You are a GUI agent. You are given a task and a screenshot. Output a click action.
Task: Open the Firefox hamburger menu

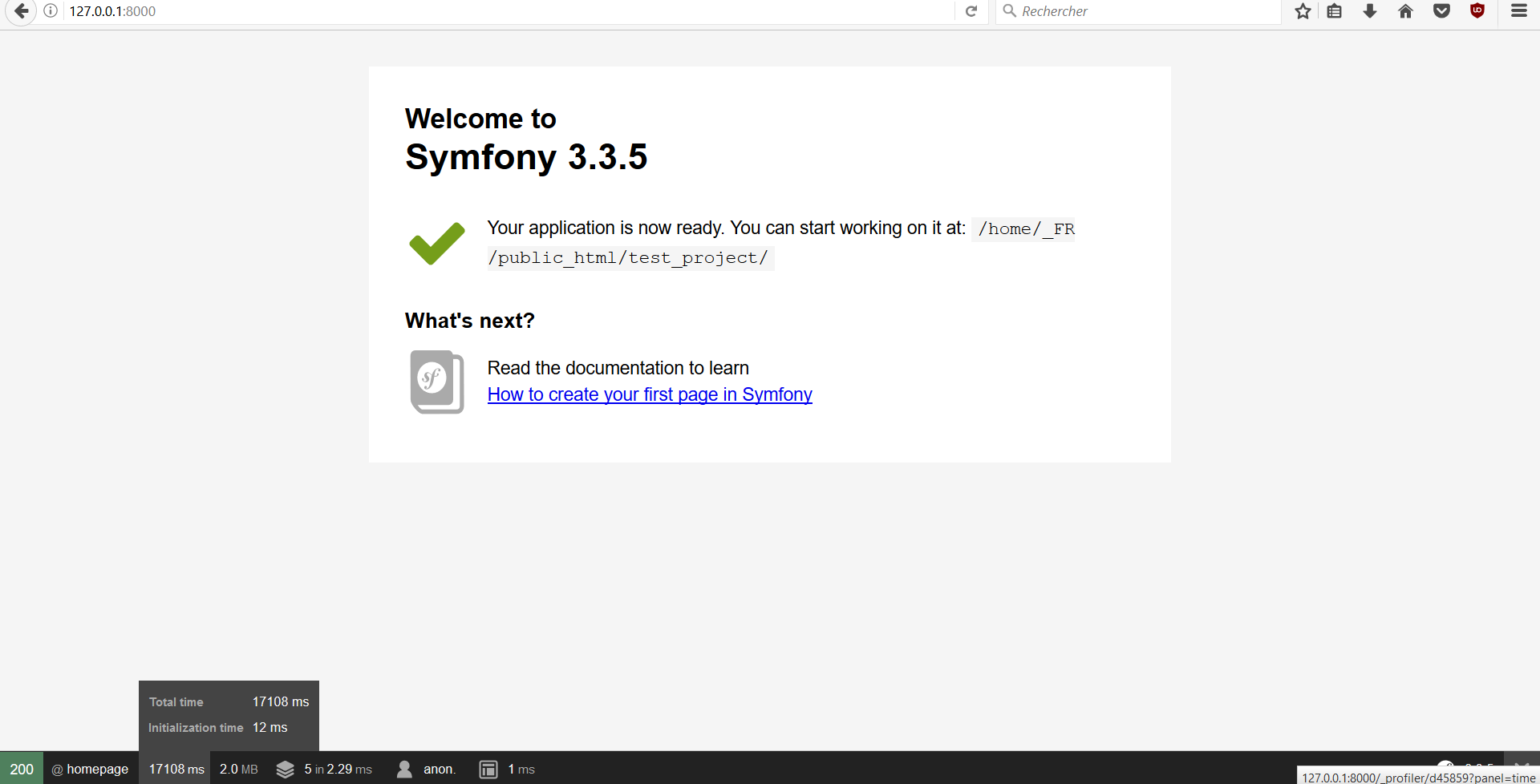1519,11
